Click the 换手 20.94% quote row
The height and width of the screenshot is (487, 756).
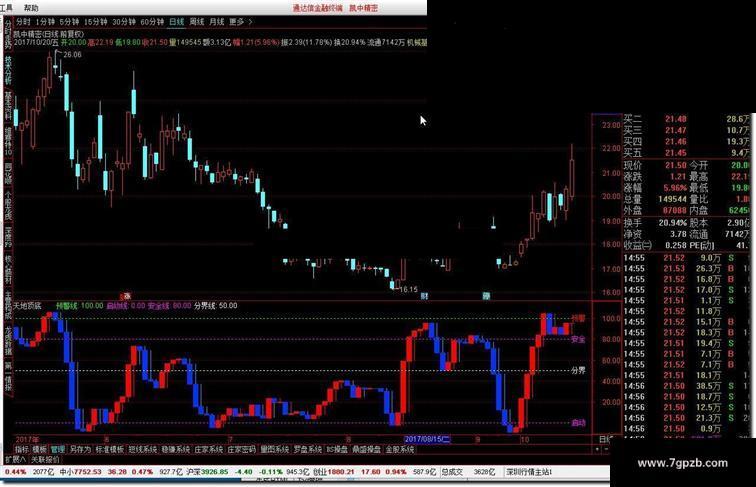tap(655, 223)
